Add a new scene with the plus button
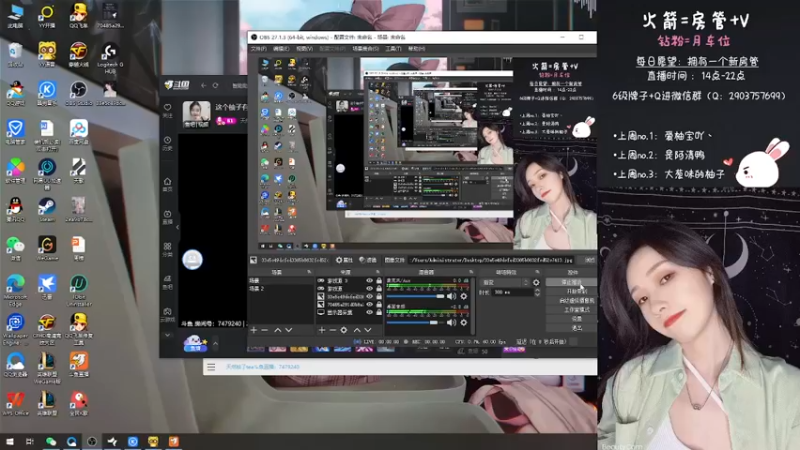The image size is (800, 450). (x=254, y=330)
